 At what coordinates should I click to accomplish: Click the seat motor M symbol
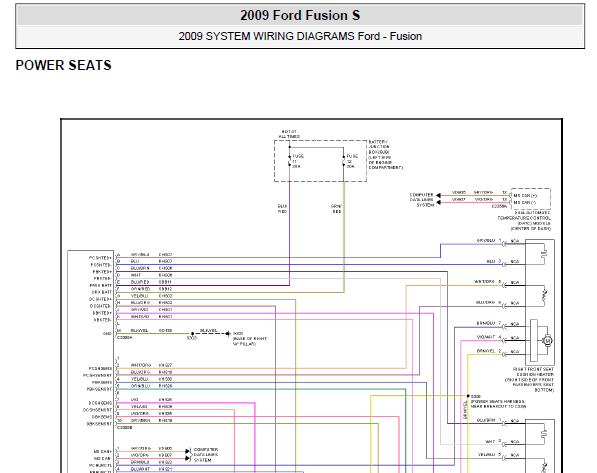[548, 340]
